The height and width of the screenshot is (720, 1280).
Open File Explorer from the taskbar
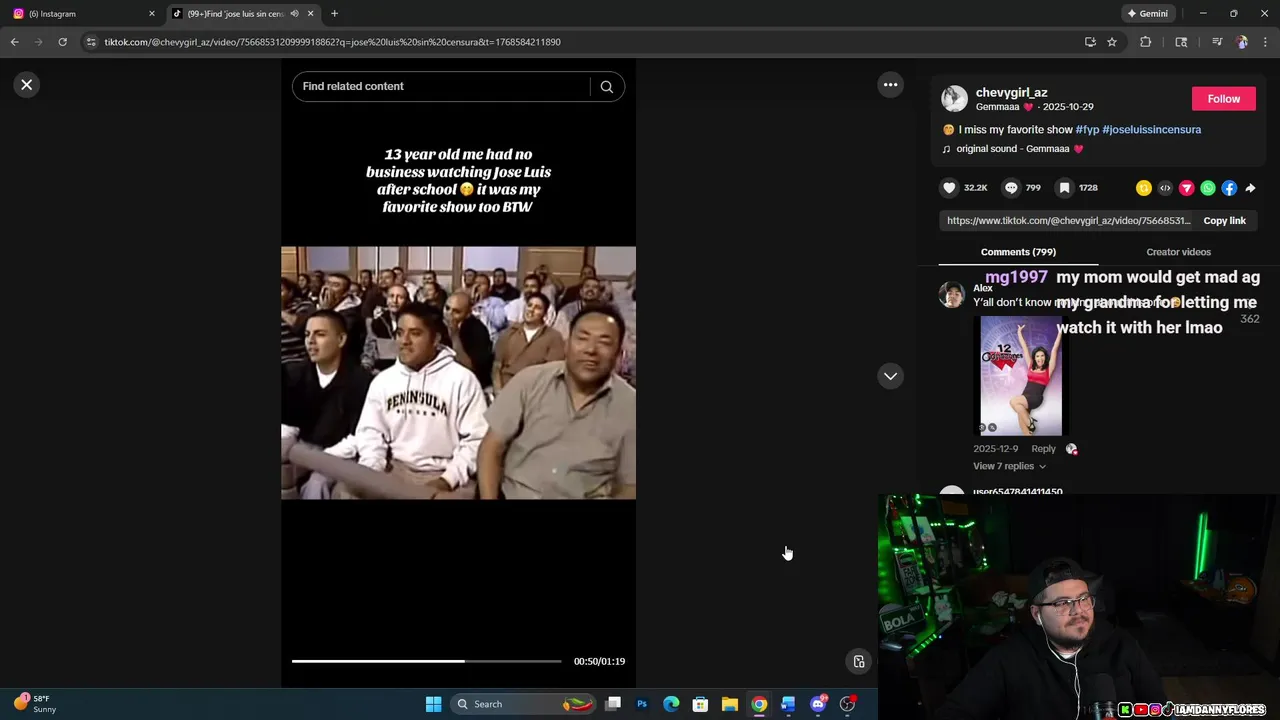[730, 704]
